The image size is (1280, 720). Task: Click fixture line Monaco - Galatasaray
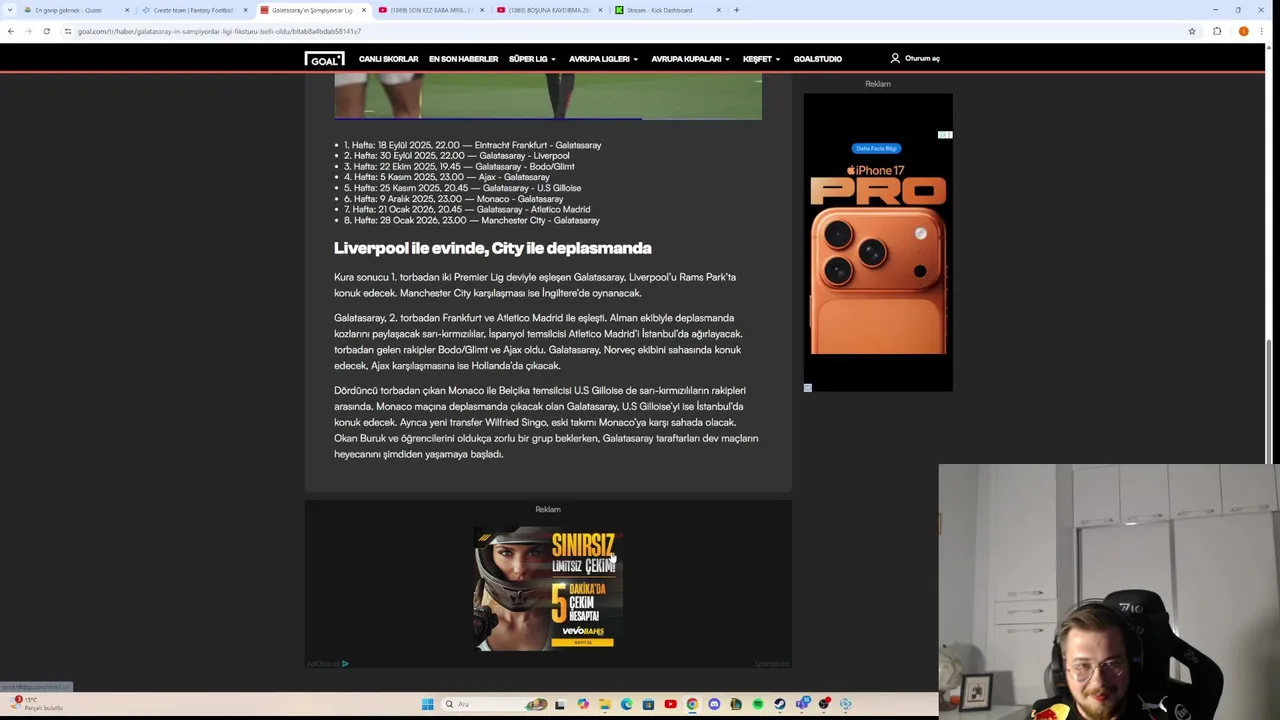pos(453,199)
